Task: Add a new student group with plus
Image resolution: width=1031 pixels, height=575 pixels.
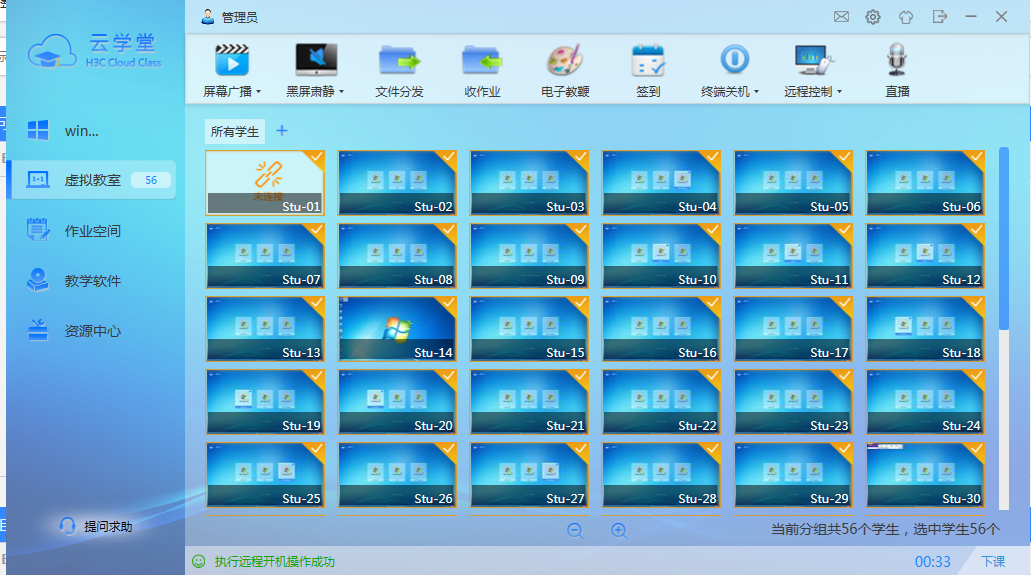Action: tap(282, 130)
